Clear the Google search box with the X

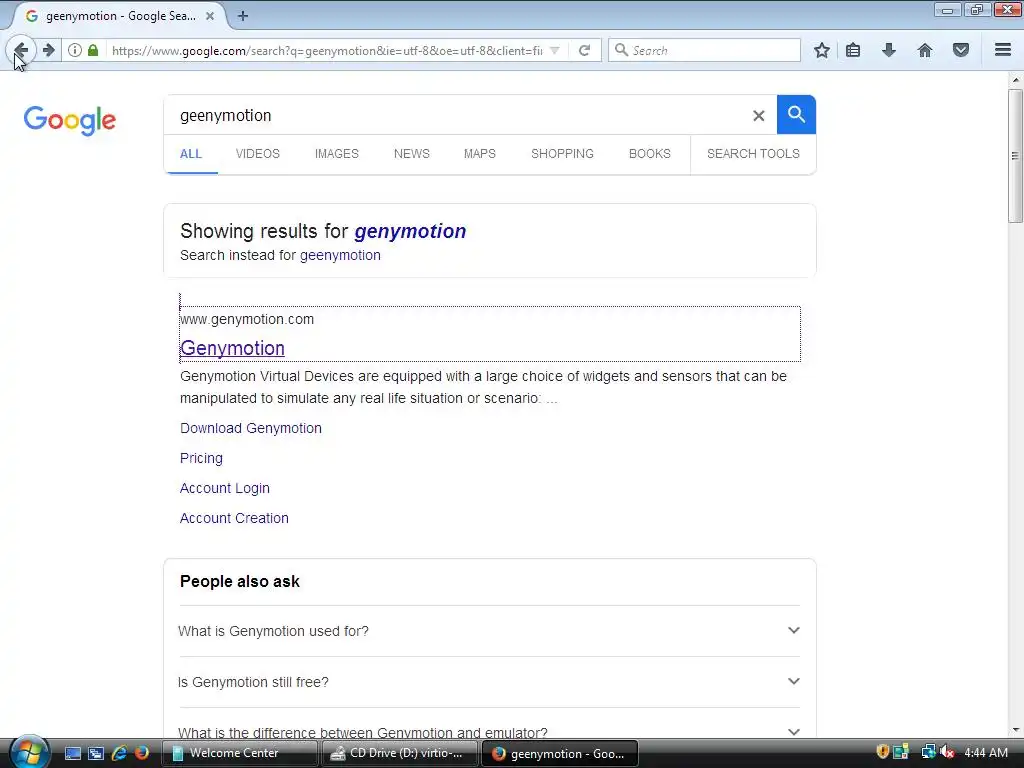(x=758, y=116)
